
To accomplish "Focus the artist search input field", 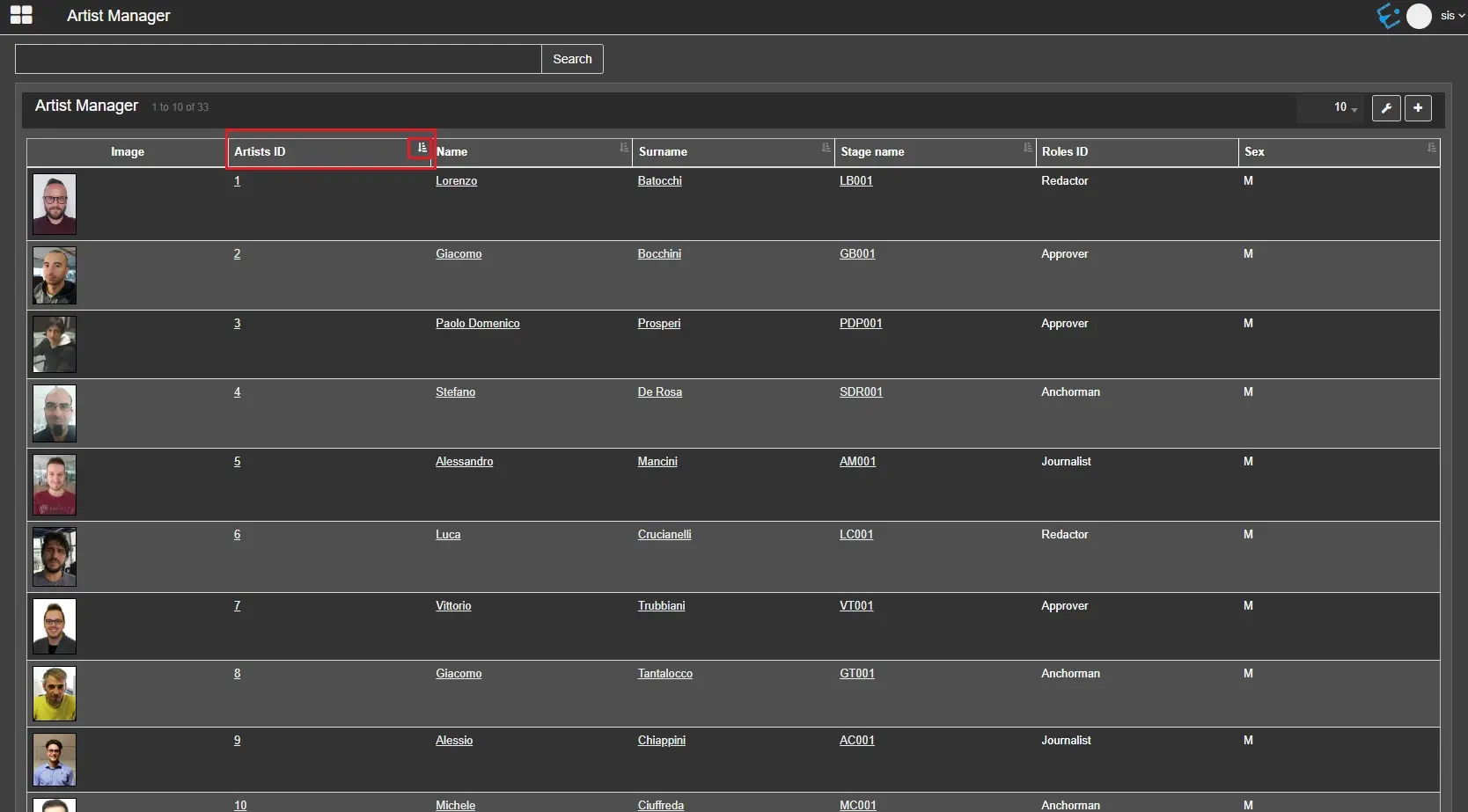I will (278, 59).
